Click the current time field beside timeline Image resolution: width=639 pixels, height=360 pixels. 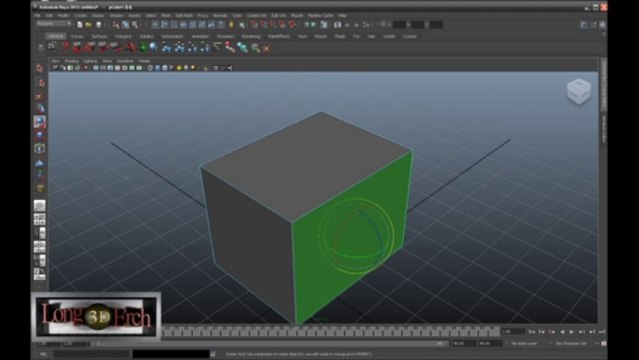[x=513, y=332]
